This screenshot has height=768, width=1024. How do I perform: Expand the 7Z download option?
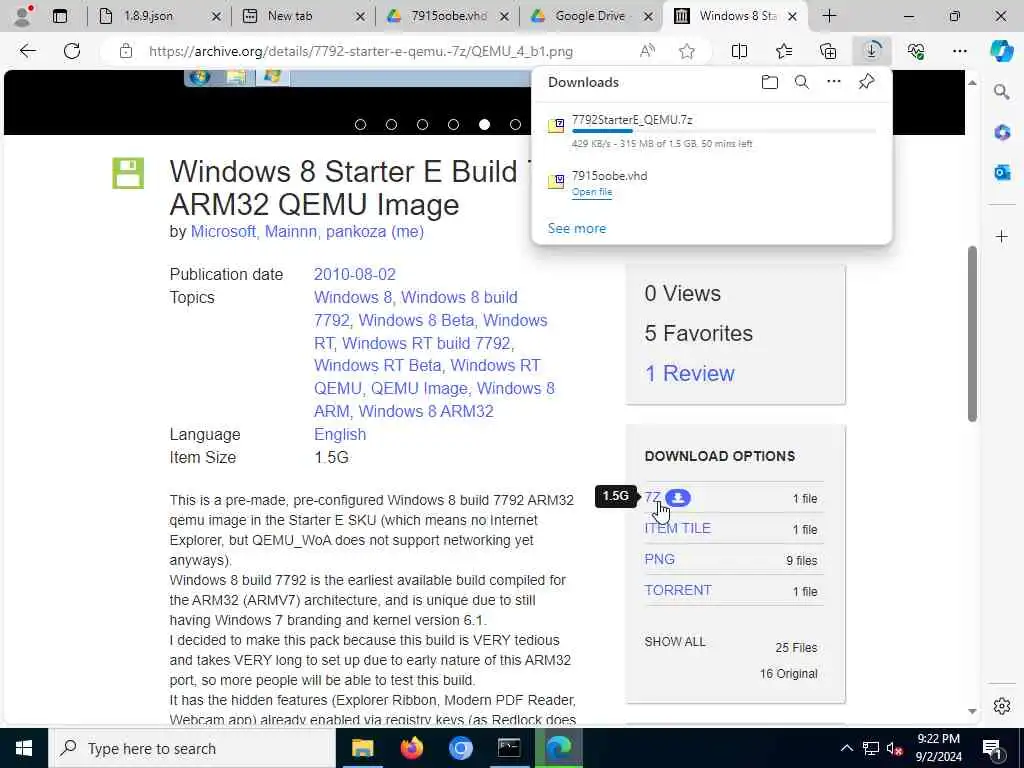[652, 498]
